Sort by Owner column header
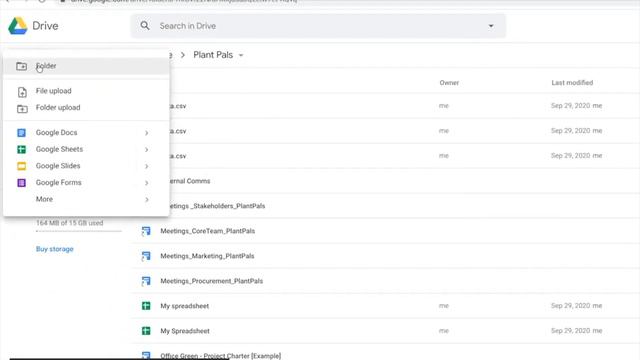The width and height of the screenshot is (640, 360). pyautogui.click(x=449, y=83)
